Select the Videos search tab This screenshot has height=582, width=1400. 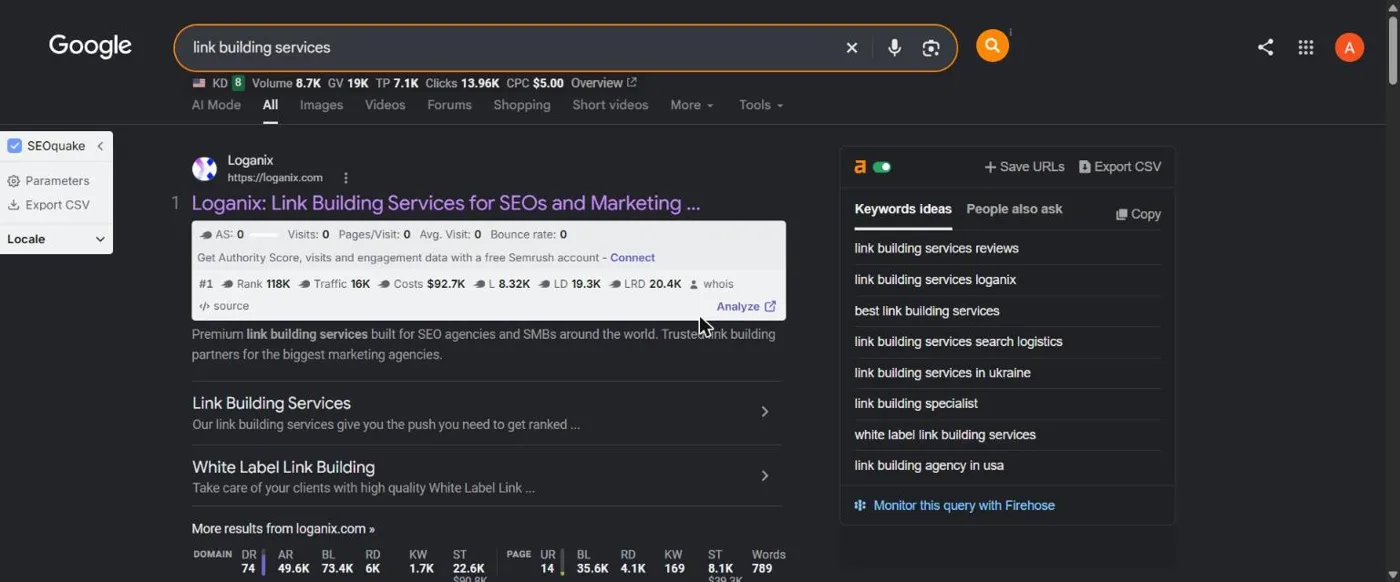point(385,105)
